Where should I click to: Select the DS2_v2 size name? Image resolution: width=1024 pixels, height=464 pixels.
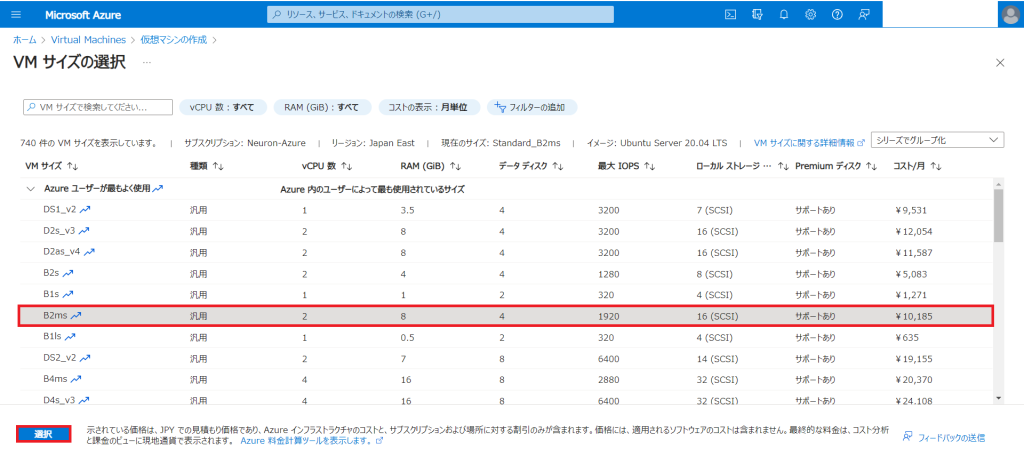[60, 357]
